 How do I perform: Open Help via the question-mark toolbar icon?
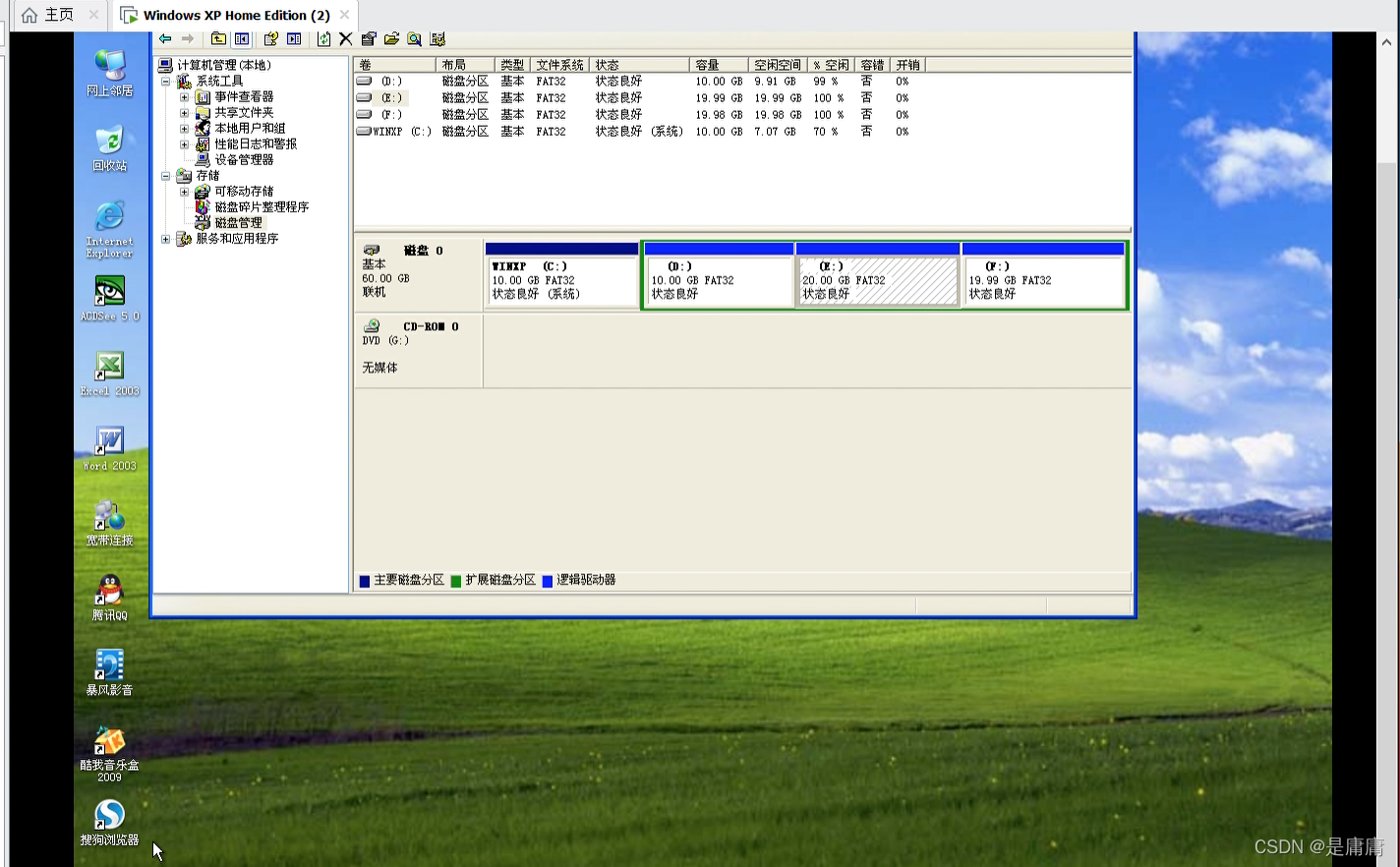[270, 39]
